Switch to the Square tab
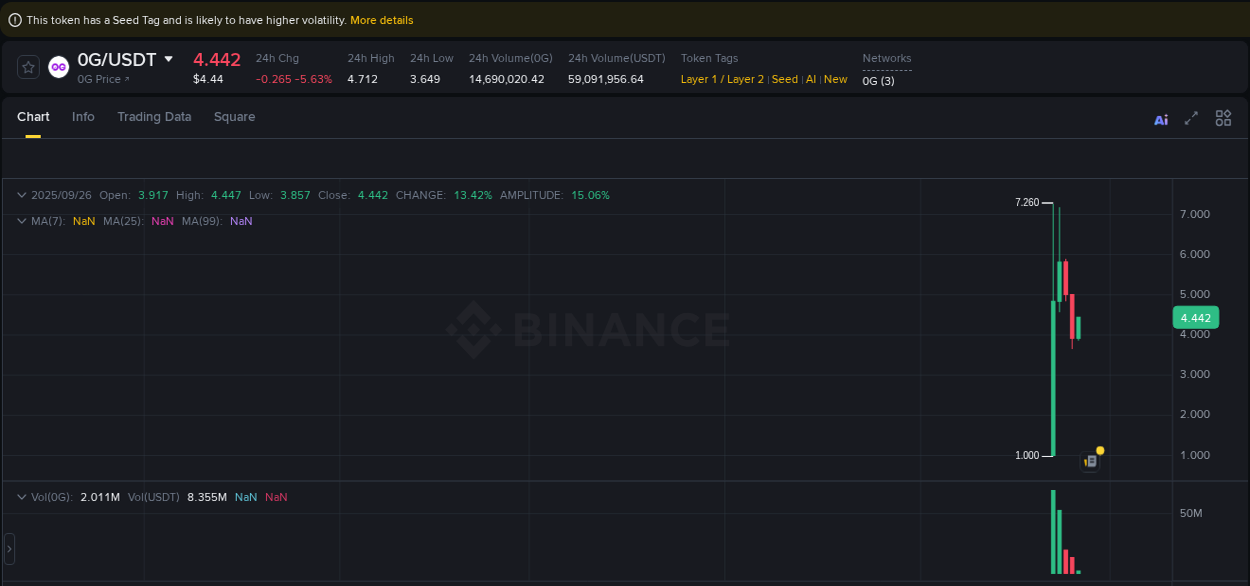 [234, 117]
